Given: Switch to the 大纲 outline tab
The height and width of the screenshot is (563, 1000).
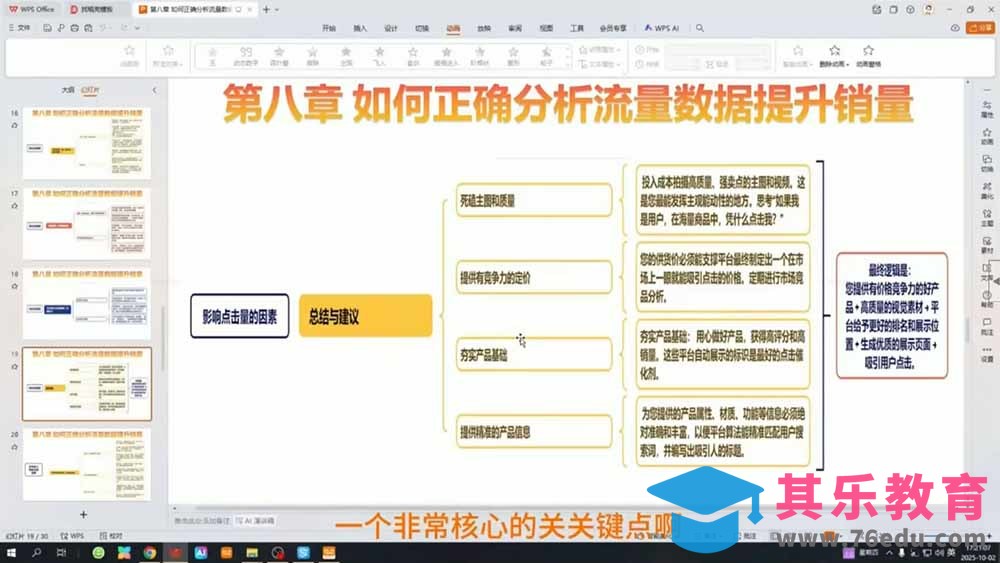Looking at the screenshot, I should click(x=68, y=90).
